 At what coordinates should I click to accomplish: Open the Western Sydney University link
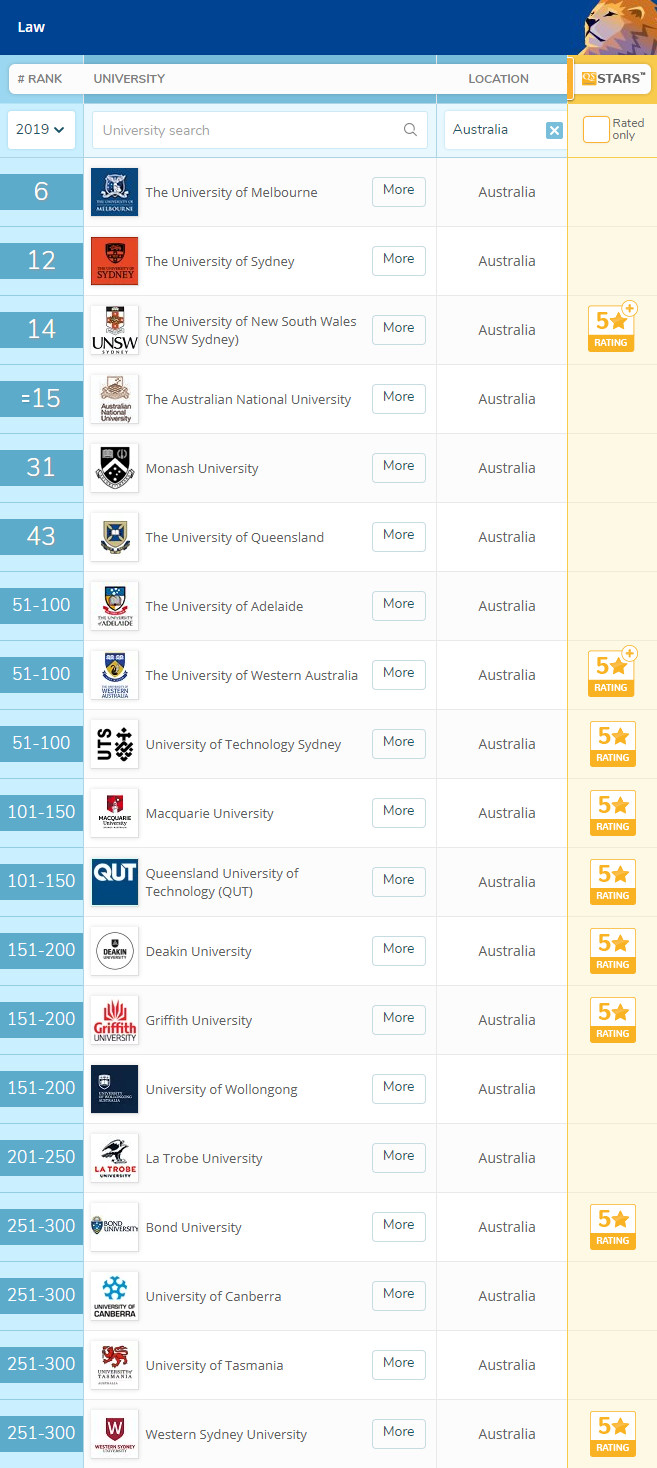(227, 1435)
